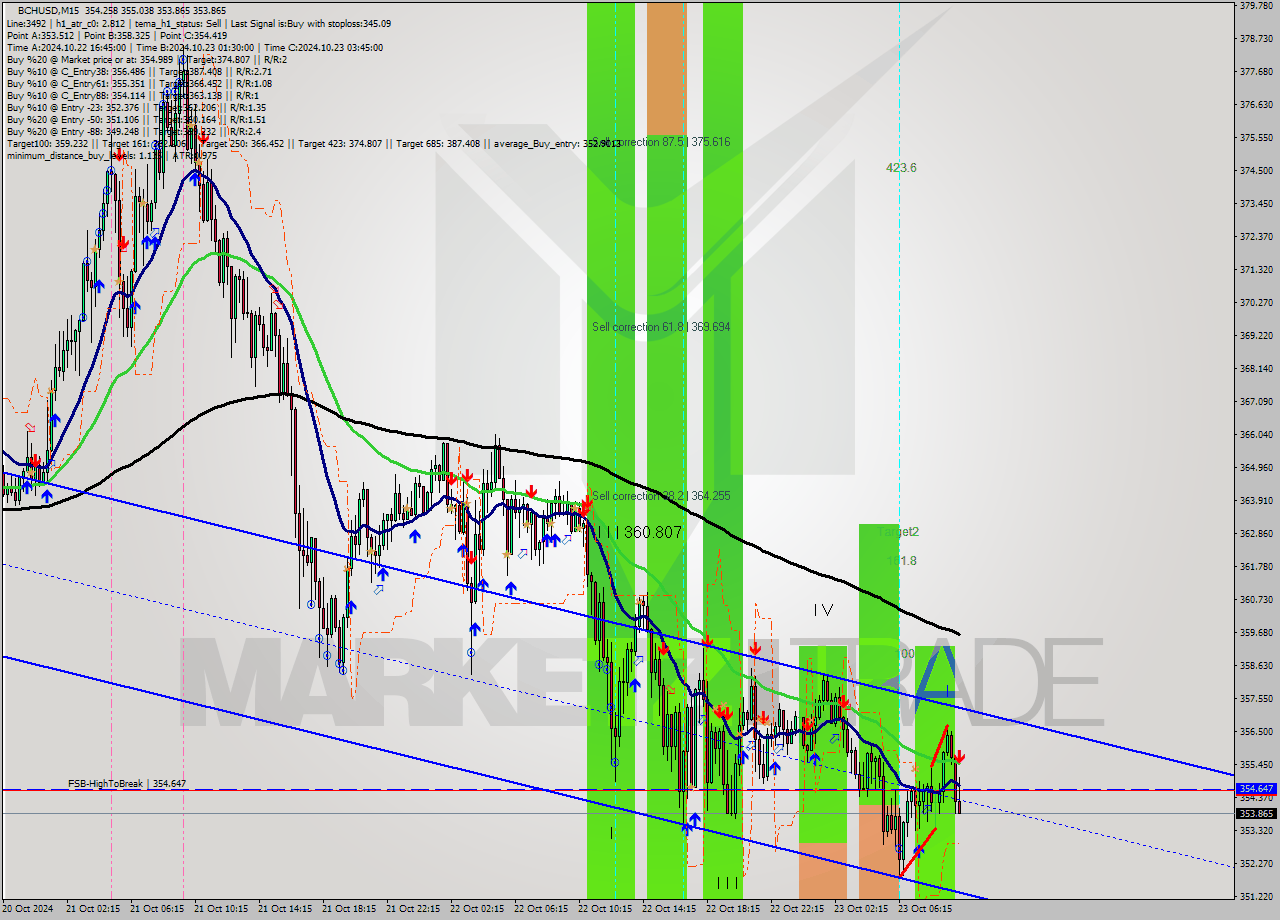The width and height of the screenshot is (1280, 920).
Task: Click the 379.780 price scale value
Action: (x=1255, y=6)
